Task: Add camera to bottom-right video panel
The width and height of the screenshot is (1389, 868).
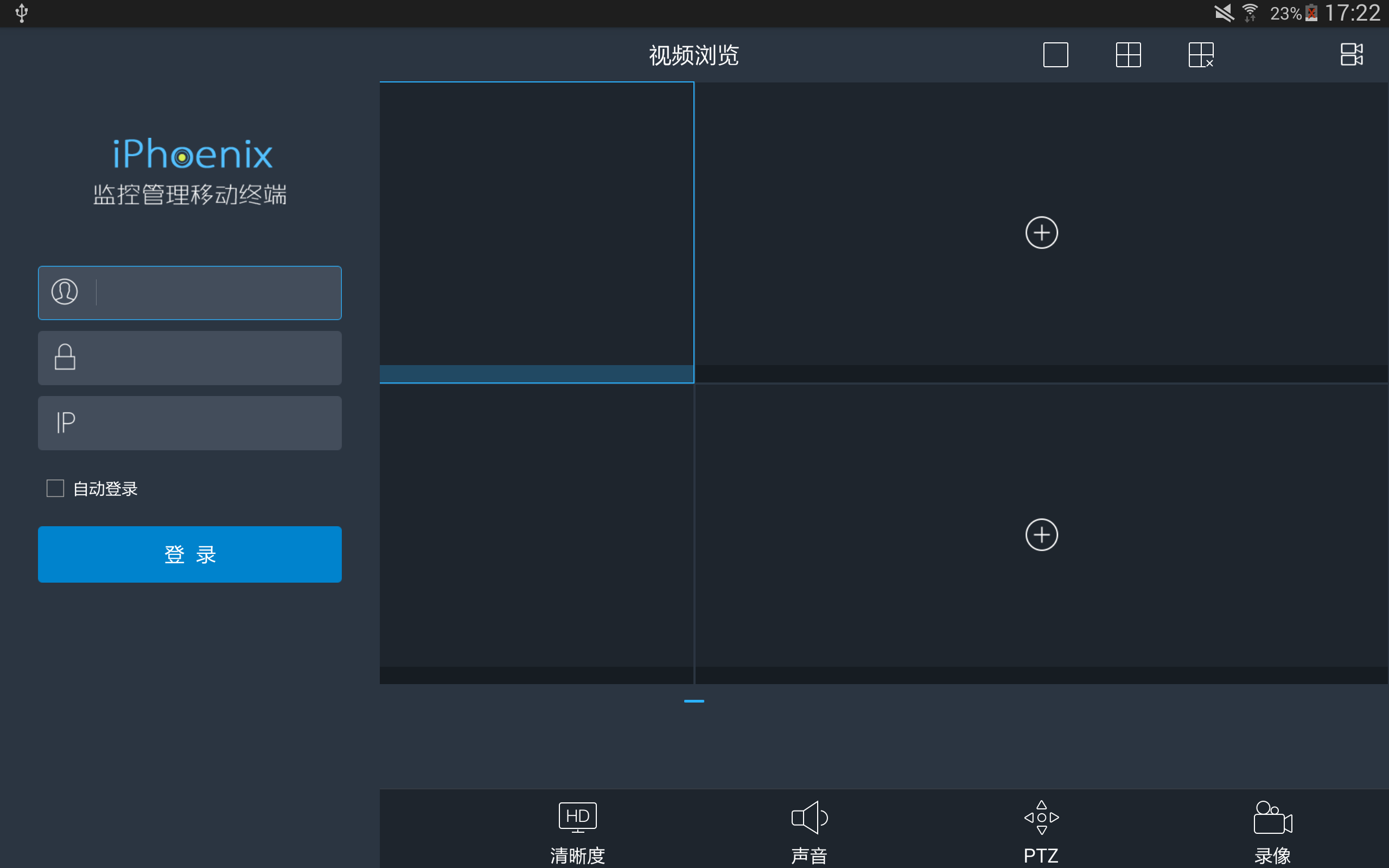Action: (1041, 534)
